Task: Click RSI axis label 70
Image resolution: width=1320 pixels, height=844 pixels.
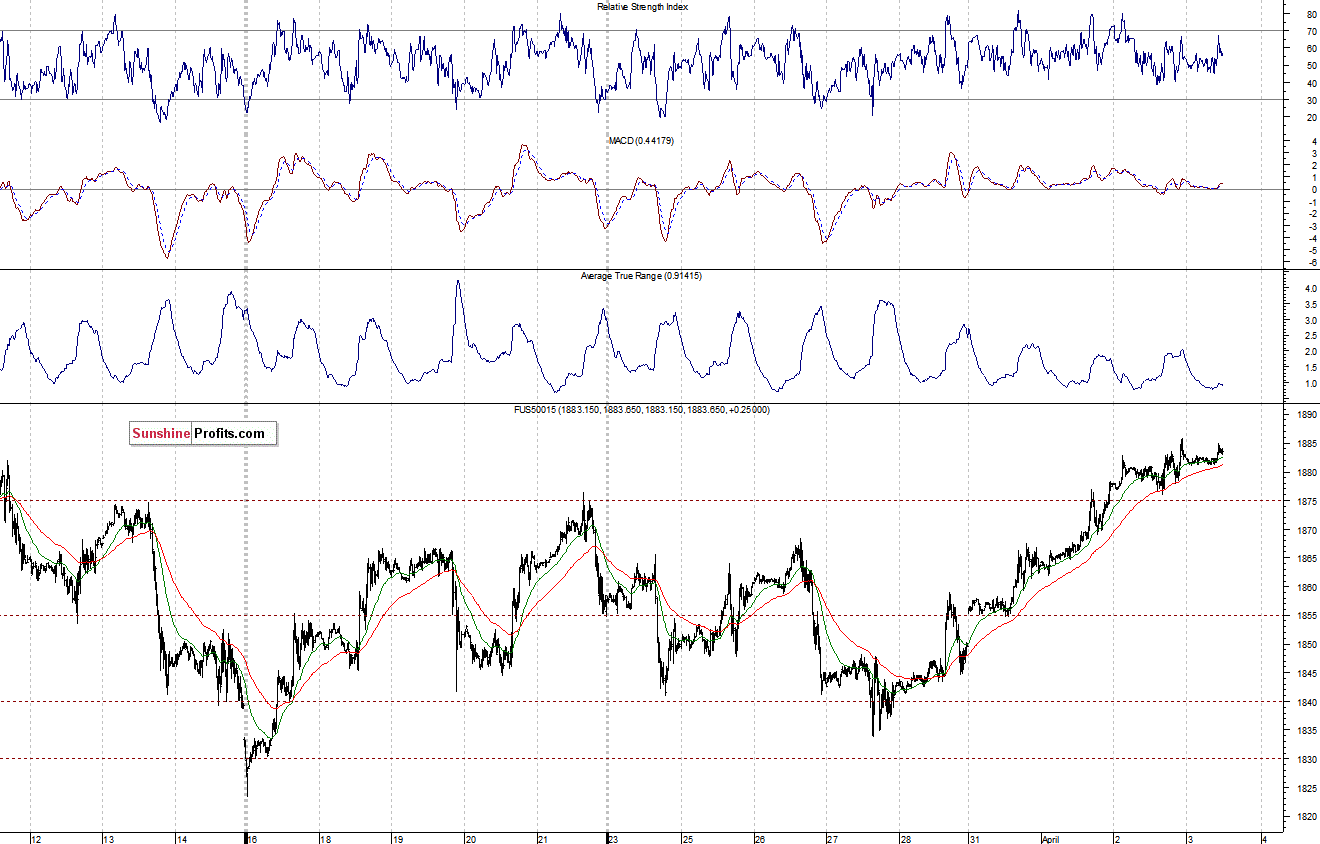Action: click(1311, 32)
